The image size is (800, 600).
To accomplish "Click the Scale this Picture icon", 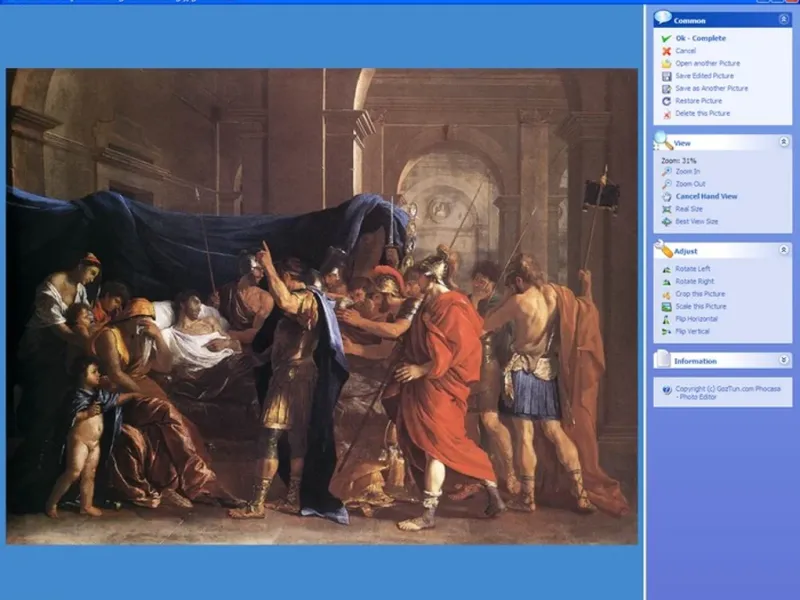I will [x=666, y=307].
